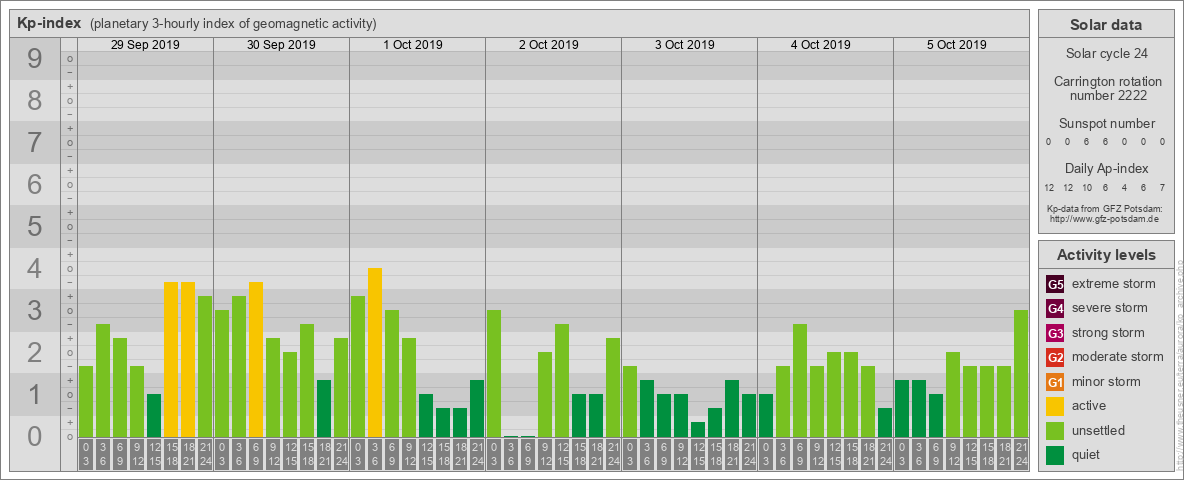Click the 21-24 bar on 5 Oct
This screenshot has width=1184, height=480.
pos(1020,374)
